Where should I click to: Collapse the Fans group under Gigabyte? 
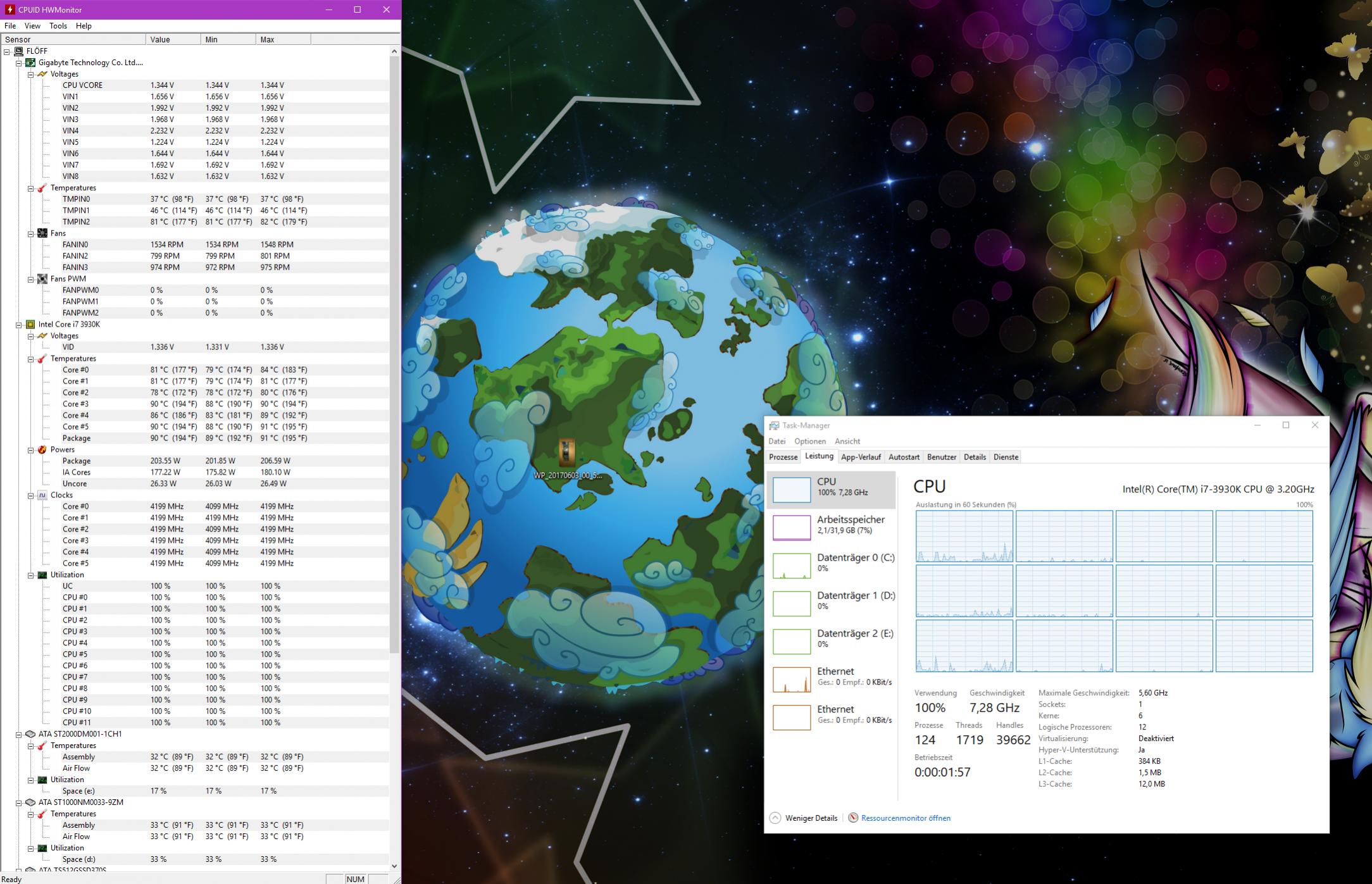click(30, 233)
